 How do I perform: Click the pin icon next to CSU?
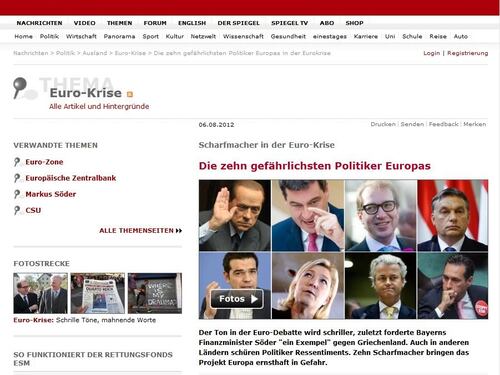(17, 210)
